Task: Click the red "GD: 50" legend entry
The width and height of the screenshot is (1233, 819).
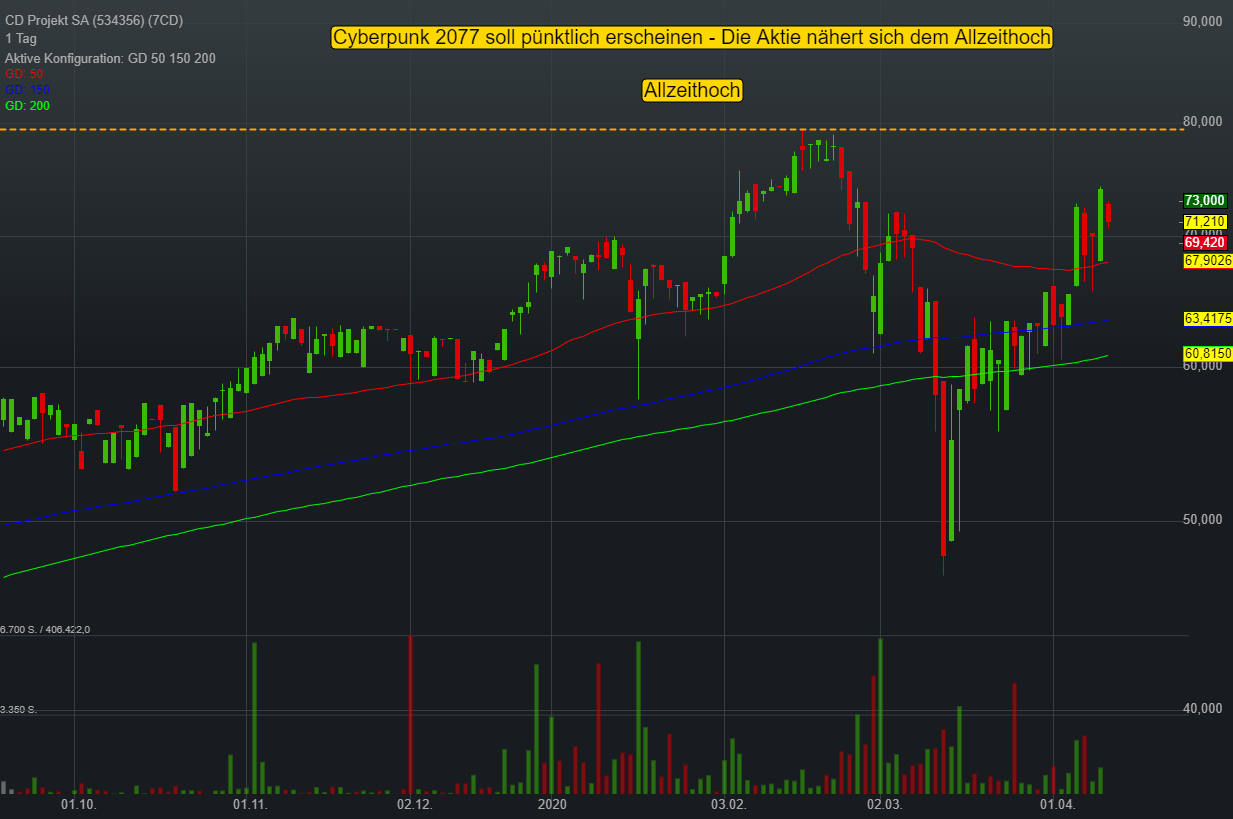Action: tap(24, 74)
